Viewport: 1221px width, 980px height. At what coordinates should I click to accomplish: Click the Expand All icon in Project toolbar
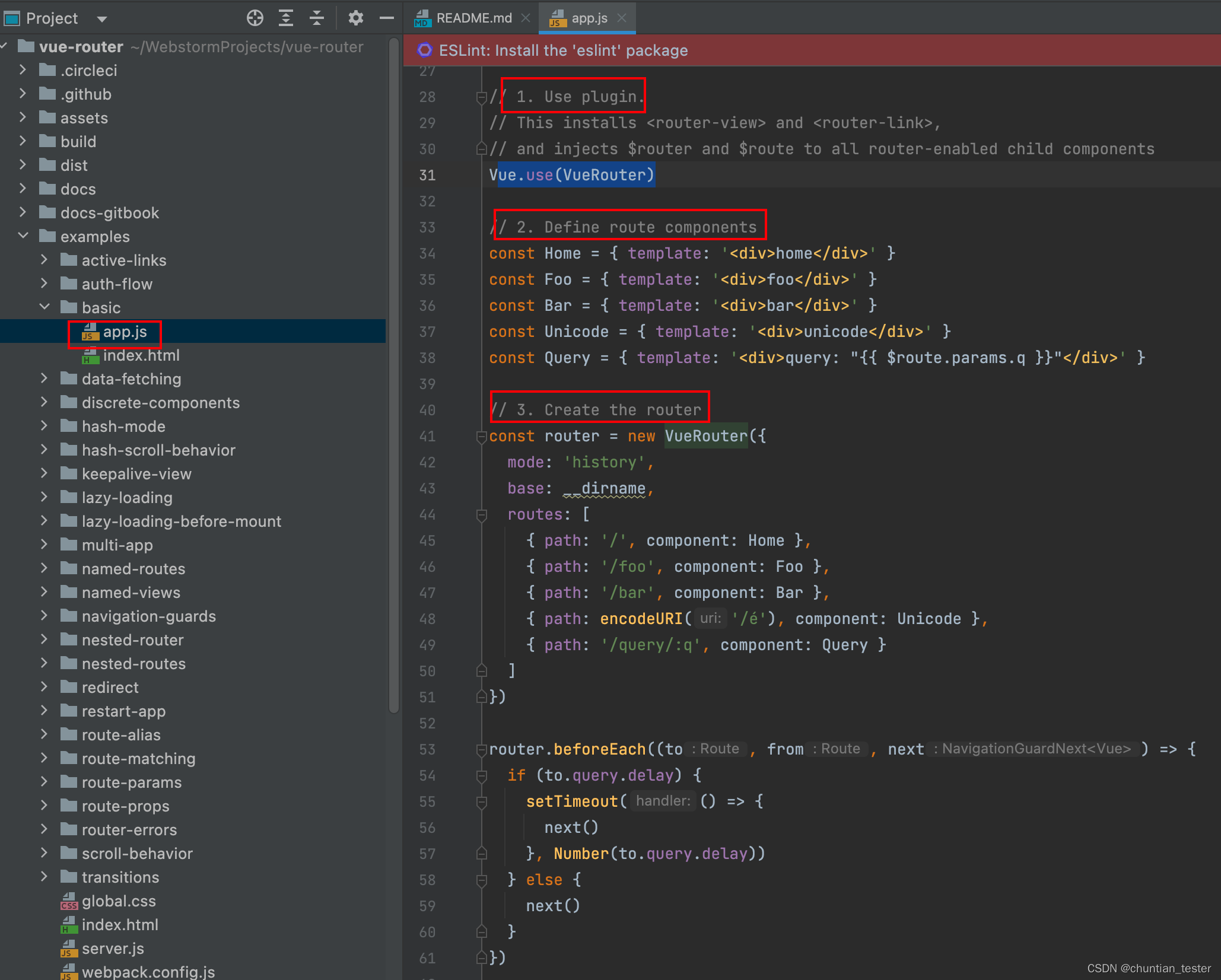click(286, 18)
